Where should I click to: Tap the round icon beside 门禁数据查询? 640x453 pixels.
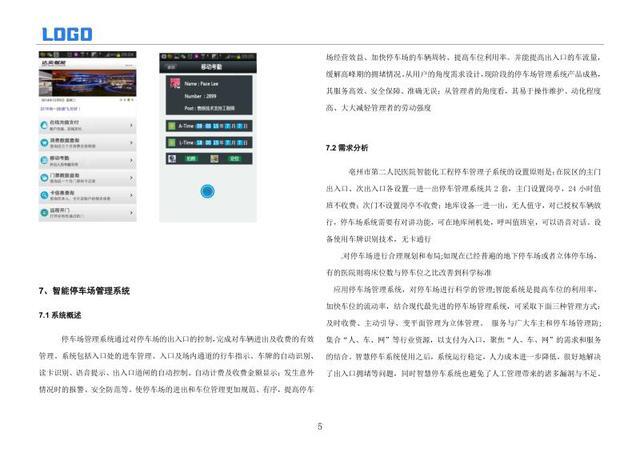[x=44, y=178]
